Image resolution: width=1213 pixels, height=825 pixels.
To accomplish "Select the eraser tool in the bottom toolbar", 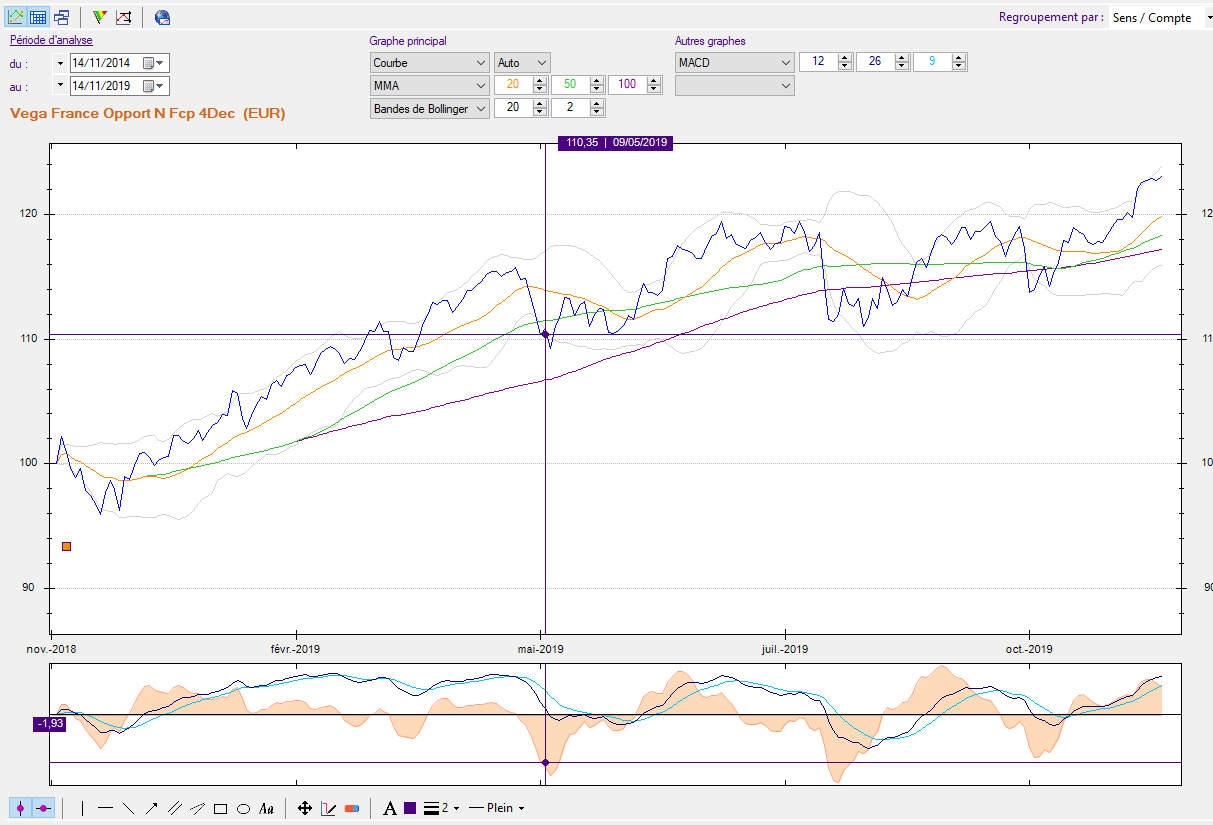I will point(352,808).
